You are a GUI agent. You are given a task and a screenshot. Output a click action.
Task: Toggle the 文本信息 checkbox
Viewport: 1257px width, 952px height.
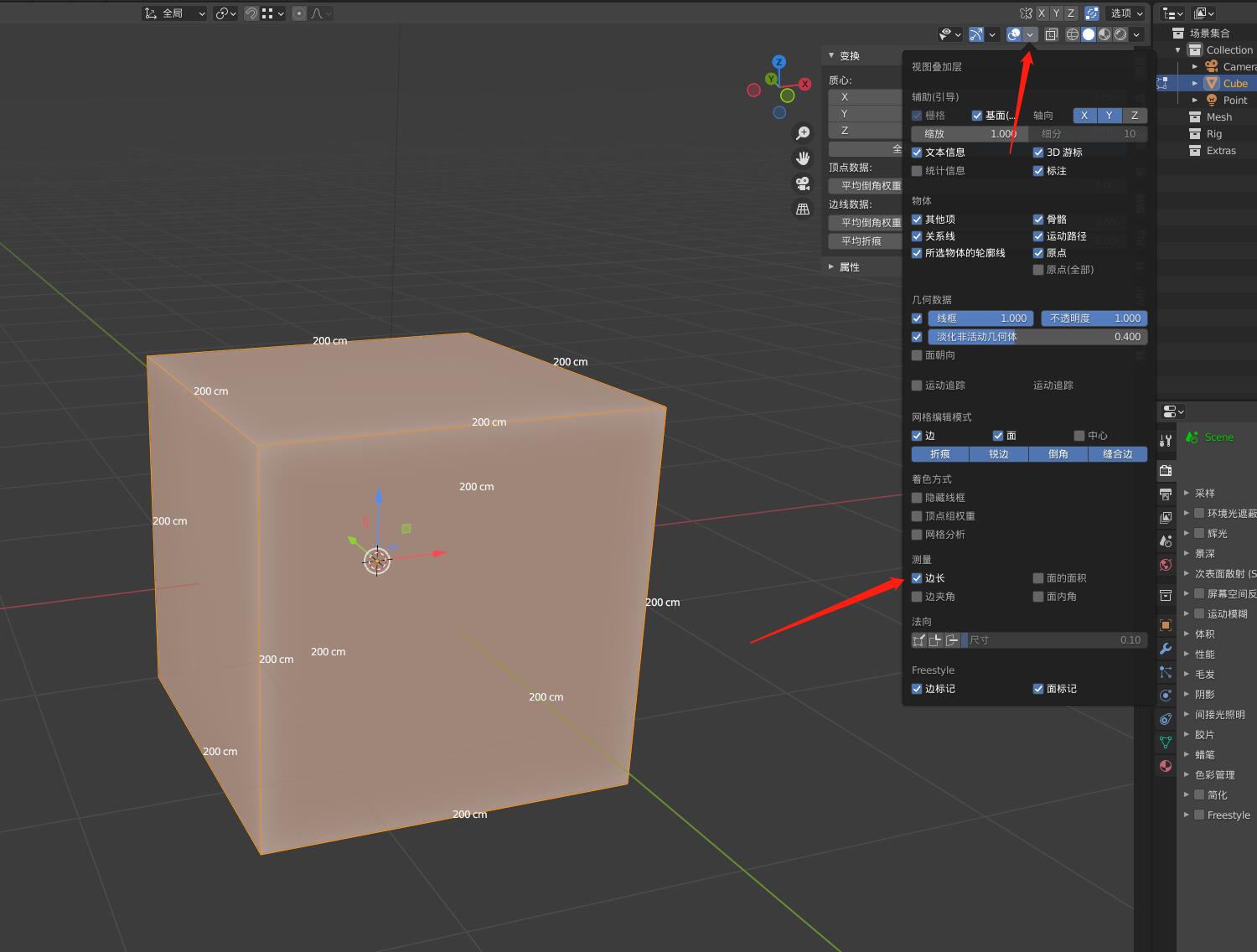[917, 153]
